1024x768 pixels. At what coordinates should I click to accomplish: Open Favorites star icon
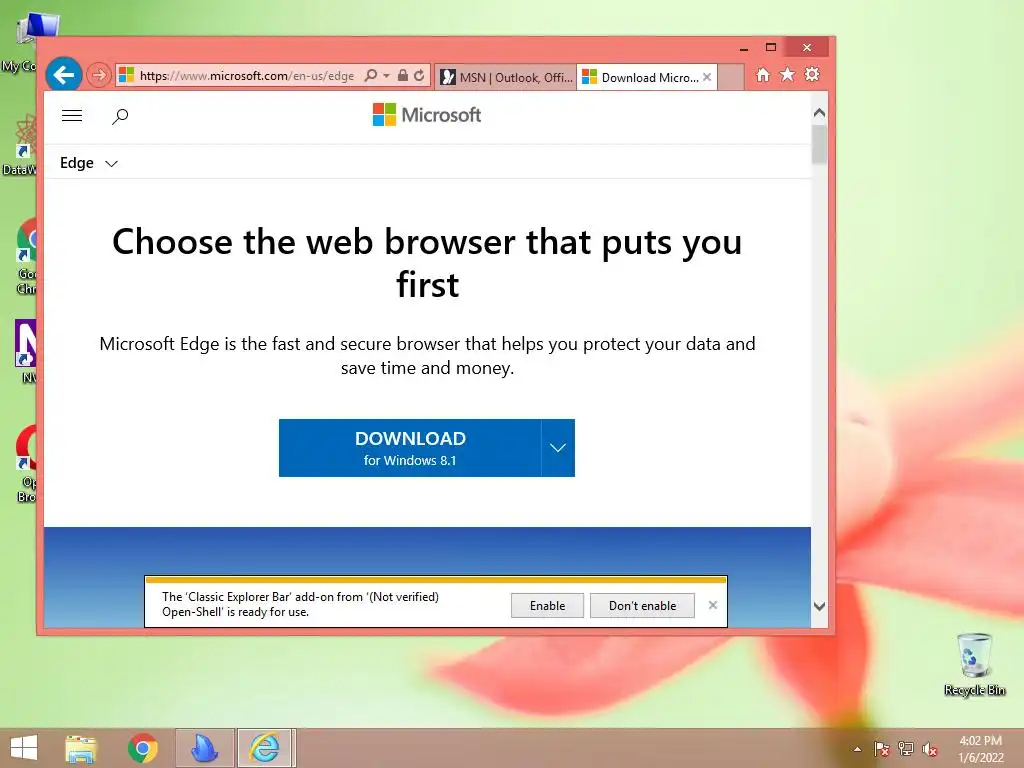[x=788, y=75]
